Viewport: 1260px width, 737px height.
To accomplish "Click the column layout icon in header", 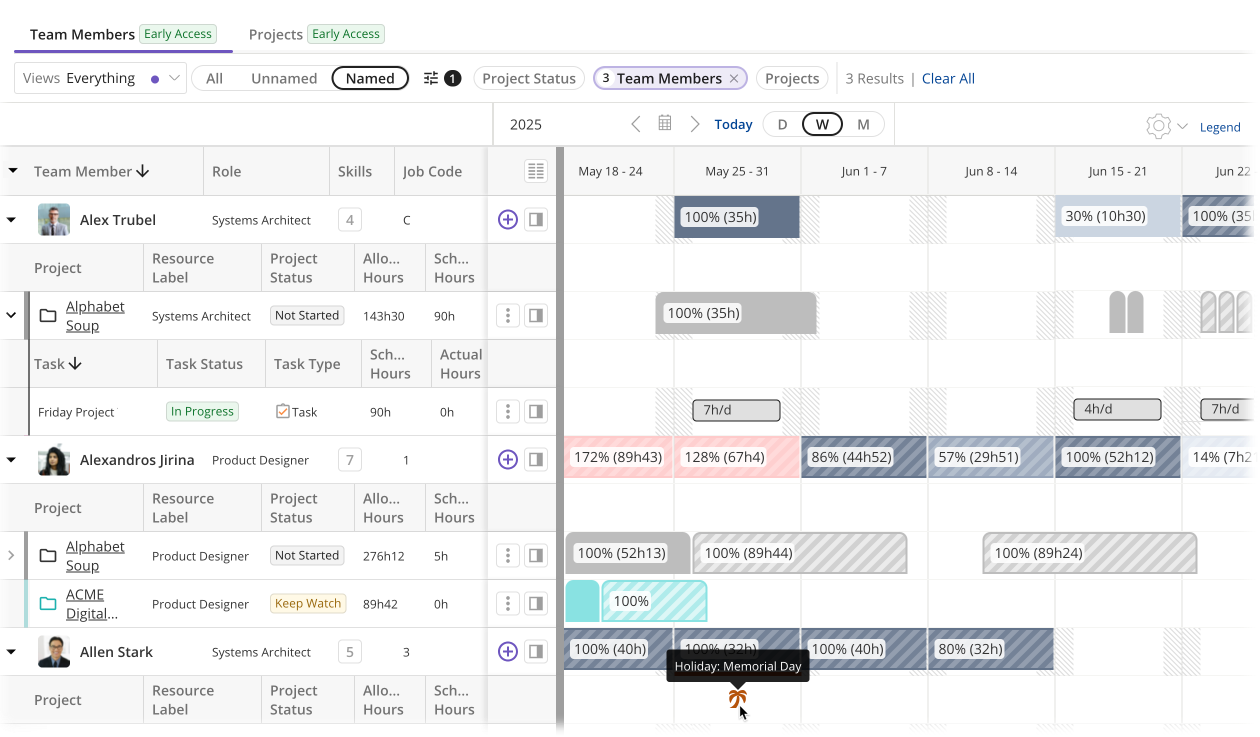I will (x=536, y=171).
